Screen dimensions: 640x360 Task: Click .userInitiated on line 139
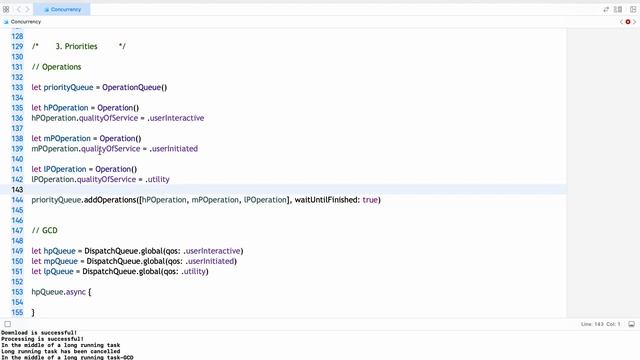coord(173,149)
